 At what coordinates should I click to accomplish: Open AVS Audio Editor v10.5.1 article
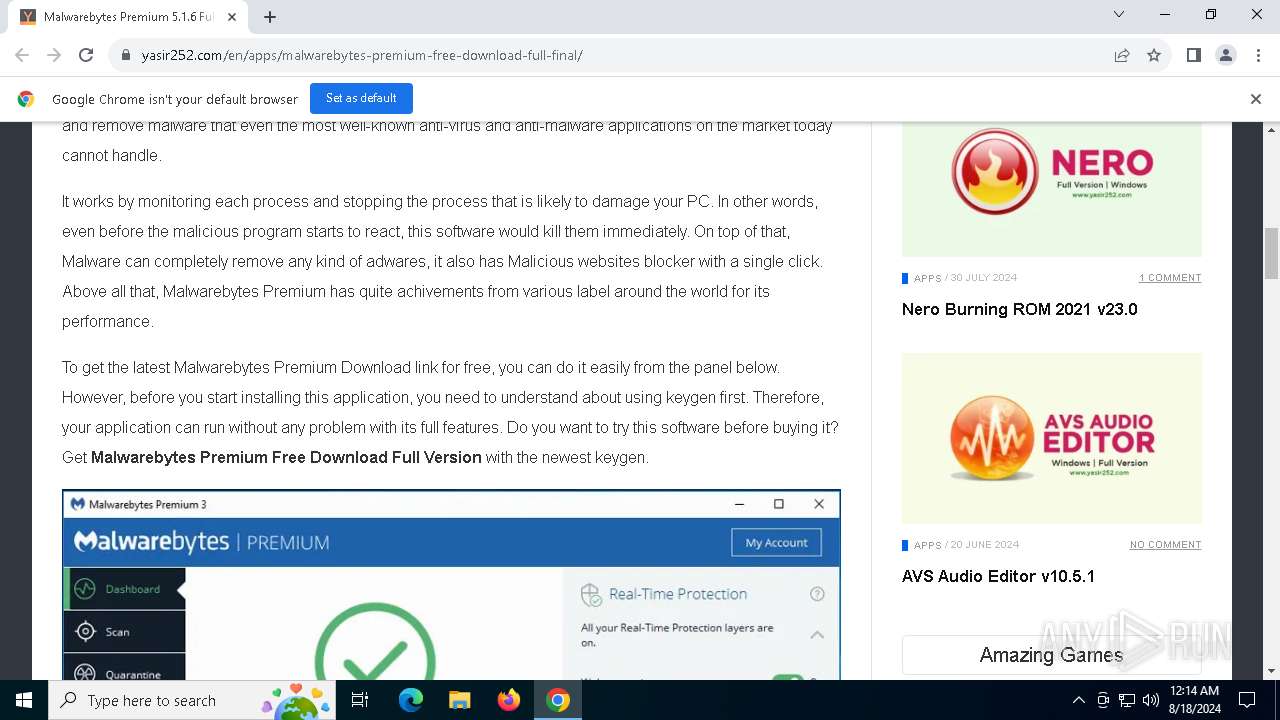coord(998,576)
